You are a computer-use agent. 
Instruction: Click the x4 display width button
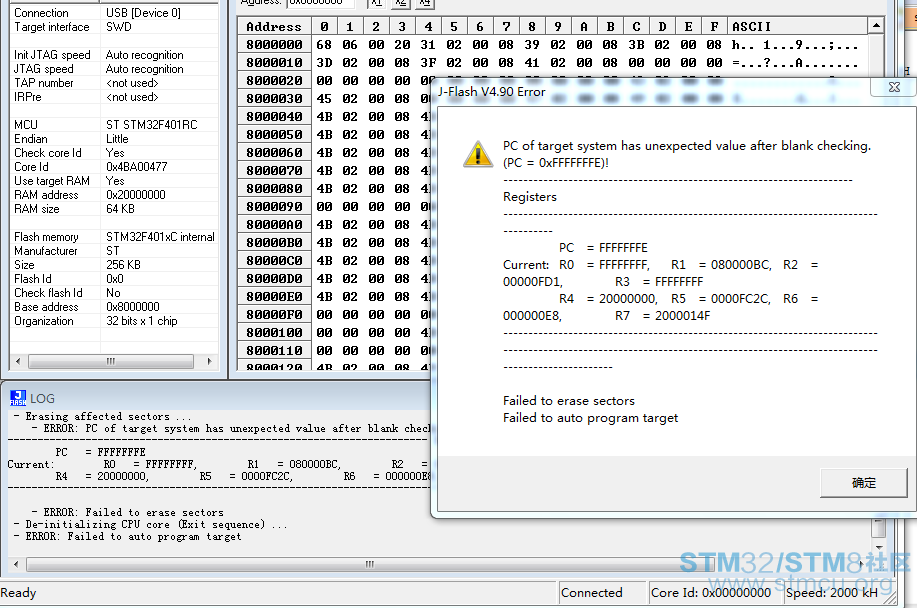coord(425,3)
